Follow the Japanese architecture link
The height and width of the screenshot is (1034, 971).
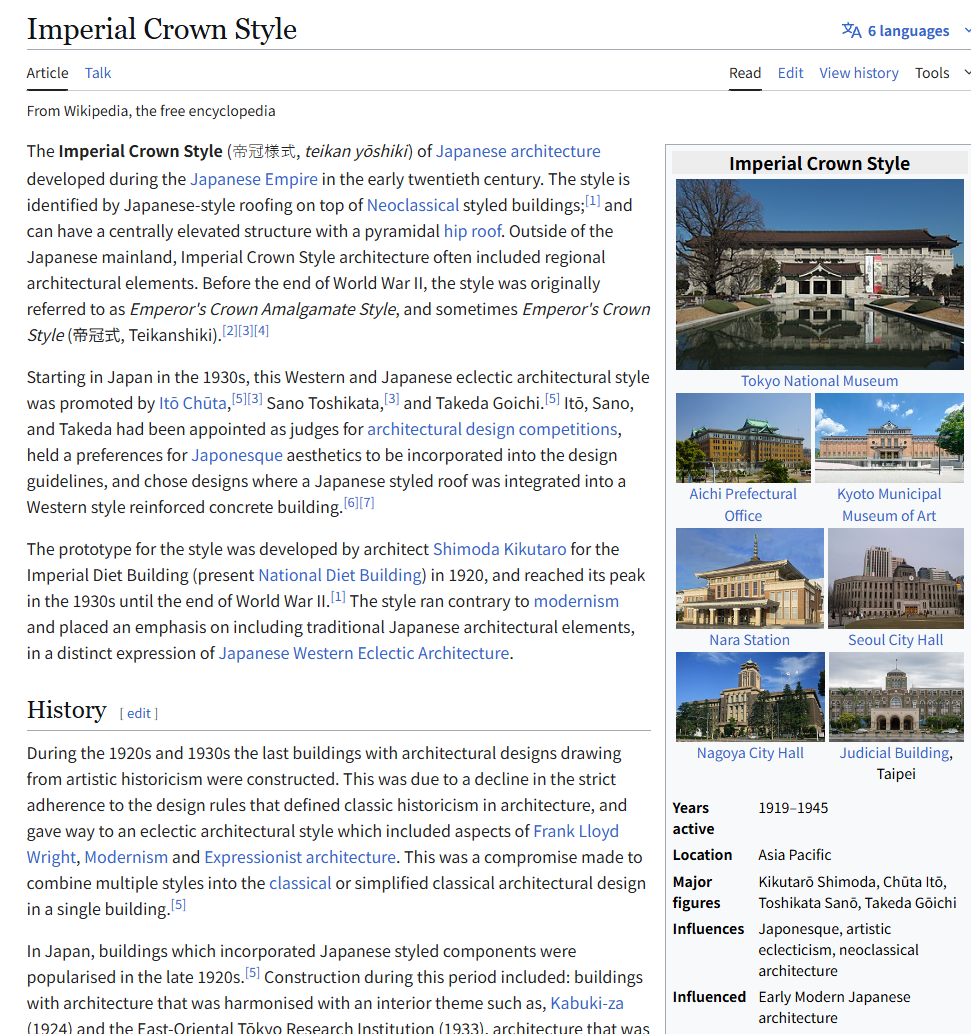click(518, 152)
